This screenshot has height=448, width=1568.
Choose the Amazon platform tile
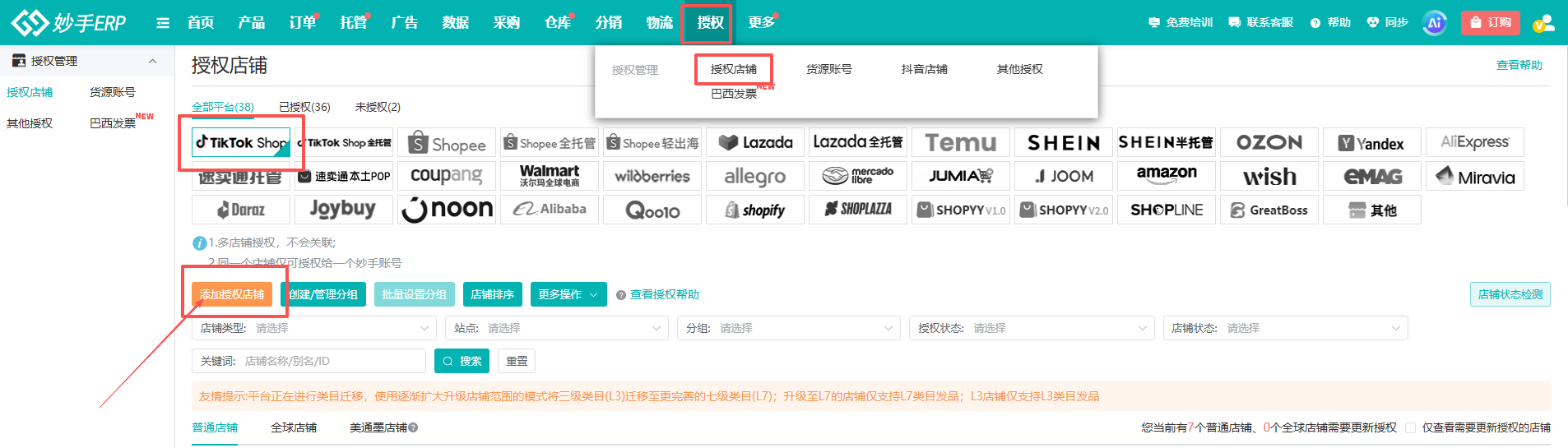point(1167,176)
